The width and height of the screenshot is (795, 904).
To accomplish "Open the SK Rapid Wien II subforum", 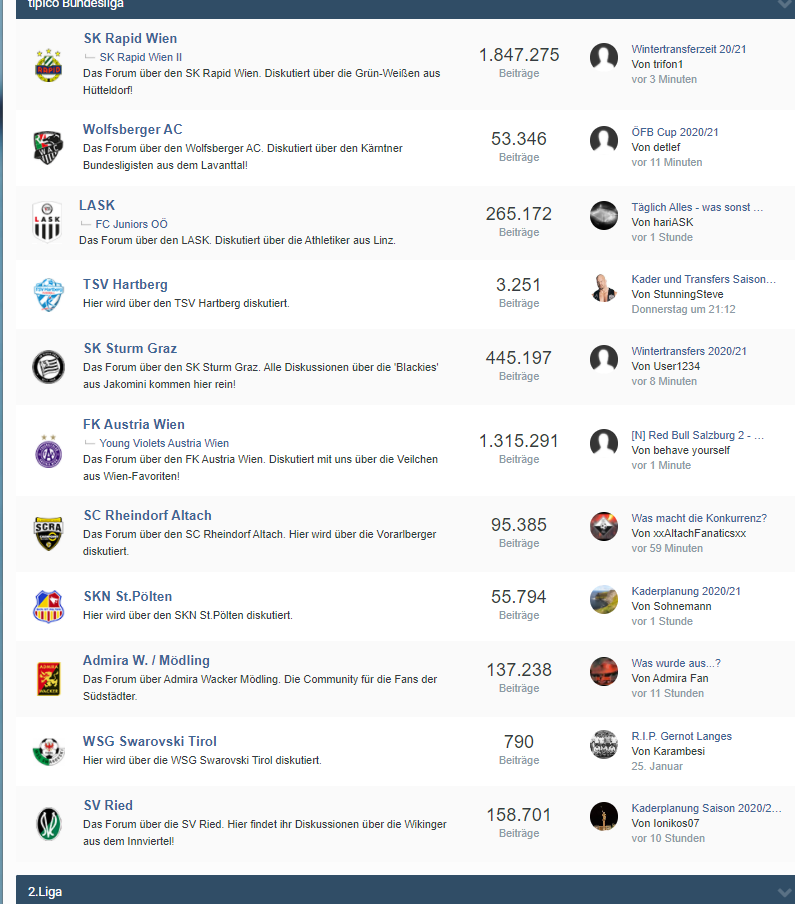I will pos(141,57).
